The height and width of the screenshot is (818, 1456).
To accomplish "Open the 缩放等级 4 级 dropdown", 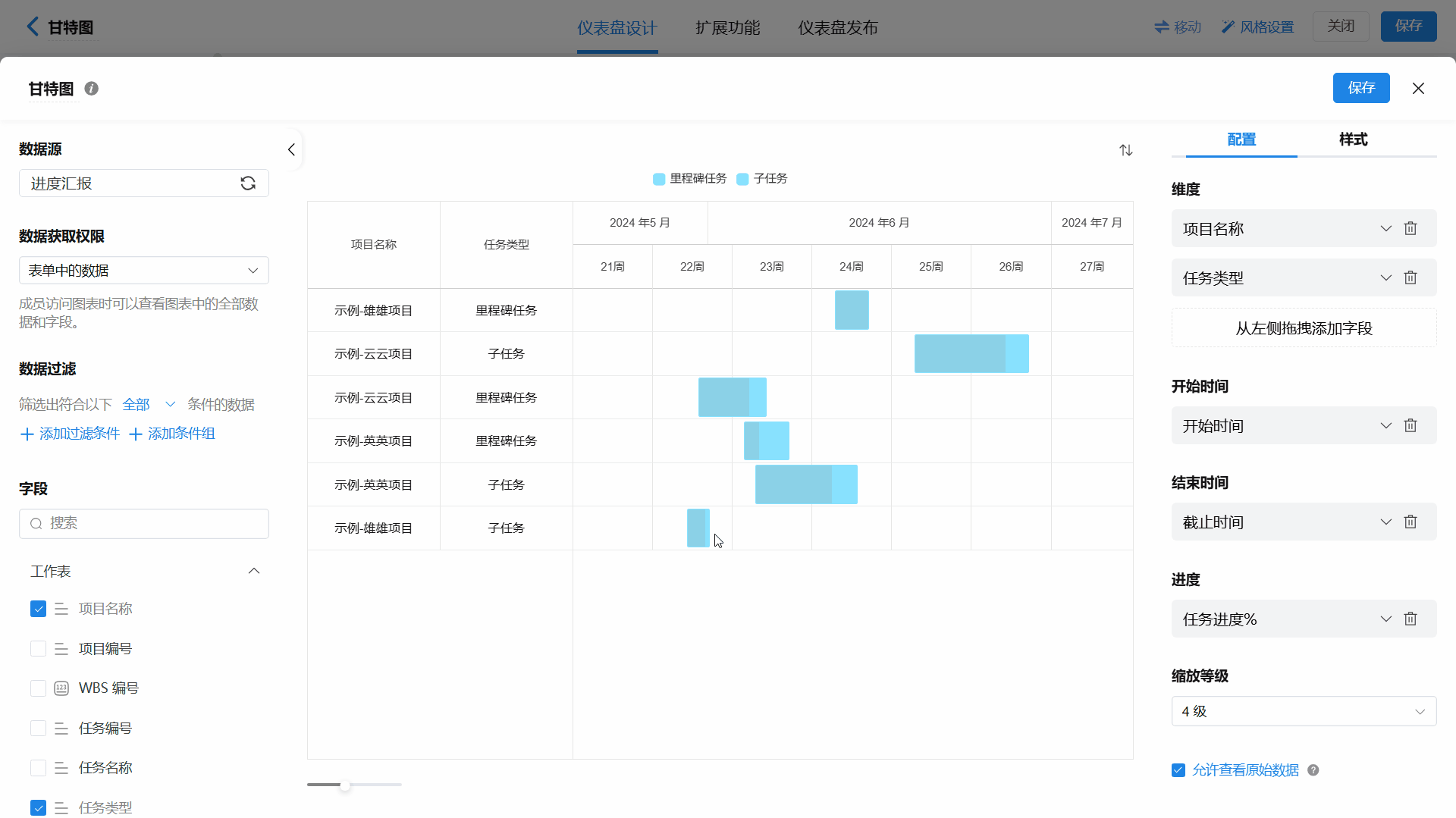I will point(1303,711).
